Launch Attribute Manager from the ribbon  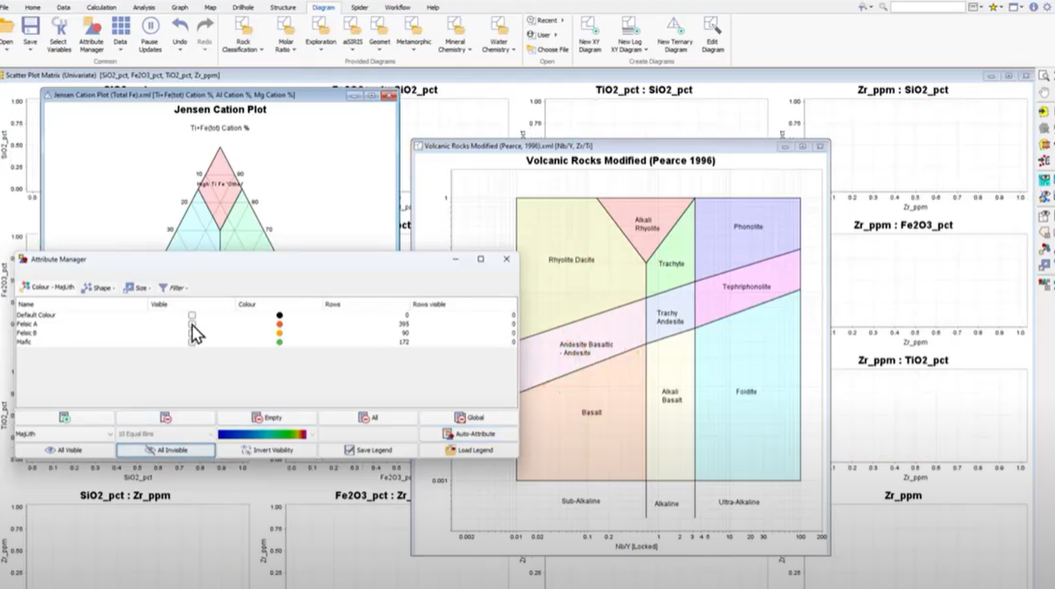(92, 34)
